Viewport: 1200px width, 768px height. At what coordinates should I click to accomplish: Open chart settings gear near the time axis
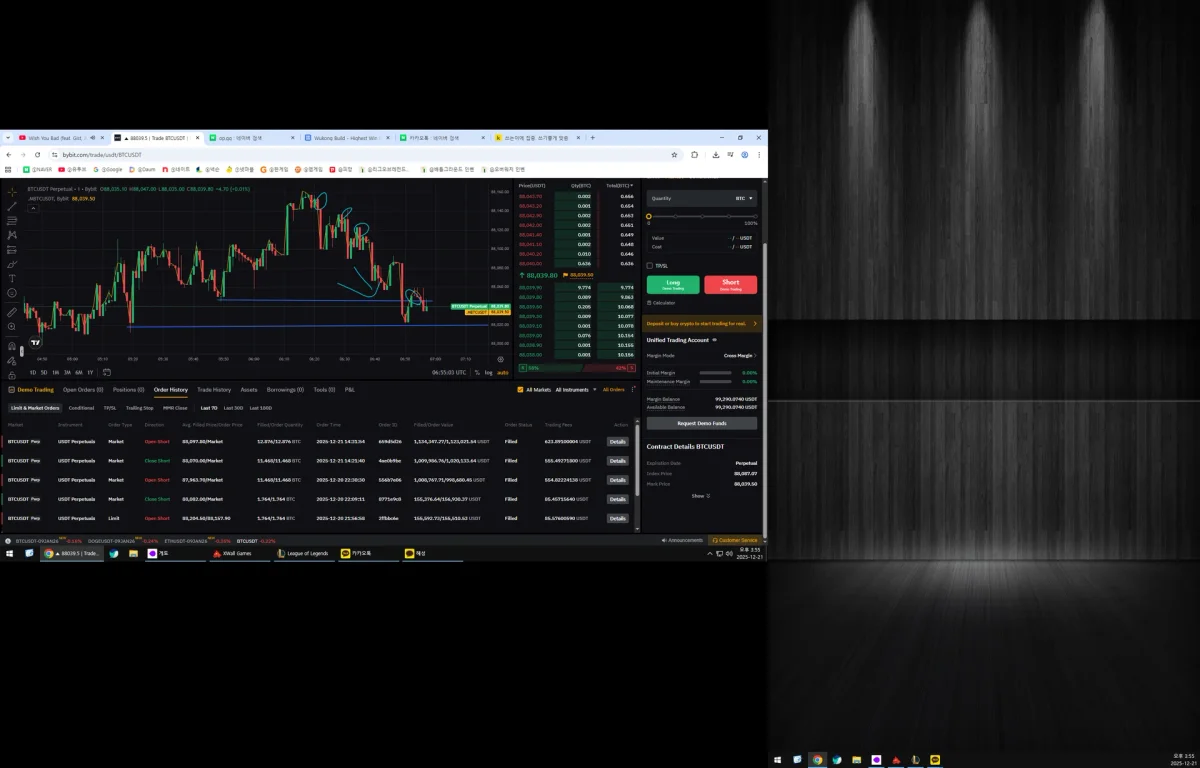click(501, 359)
